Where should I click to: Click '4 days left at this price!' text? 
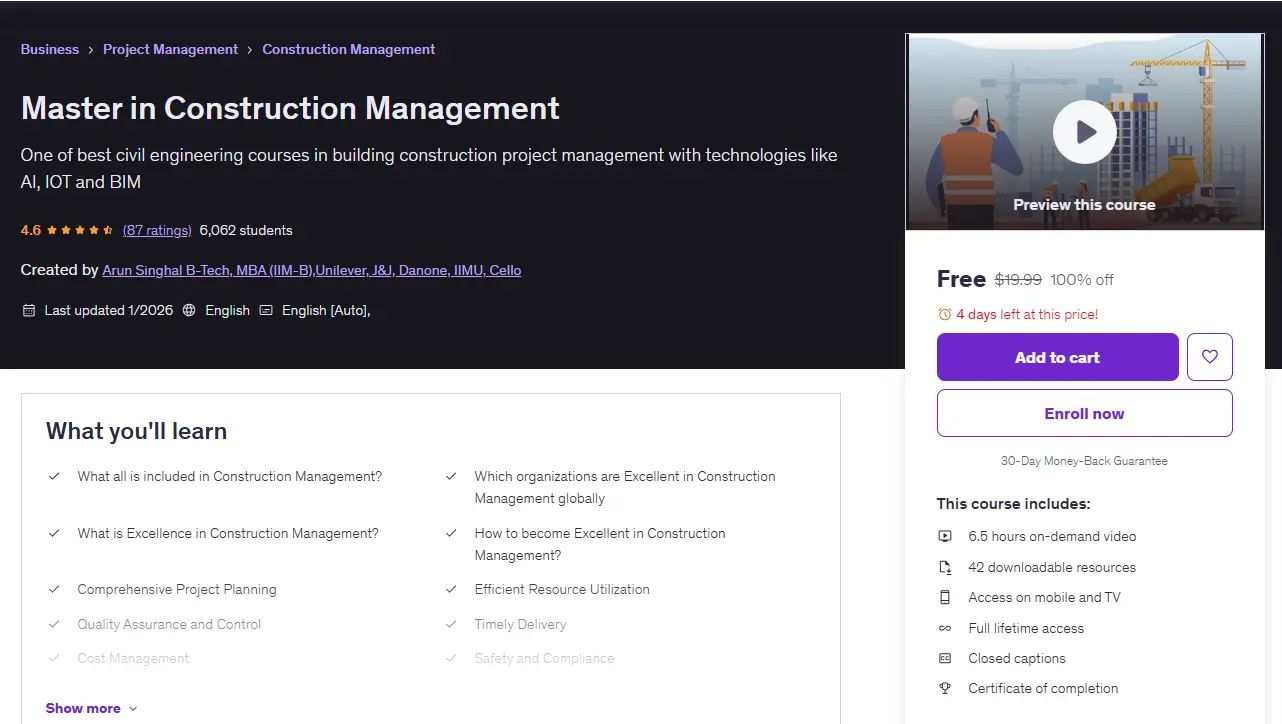(1027, 314)
